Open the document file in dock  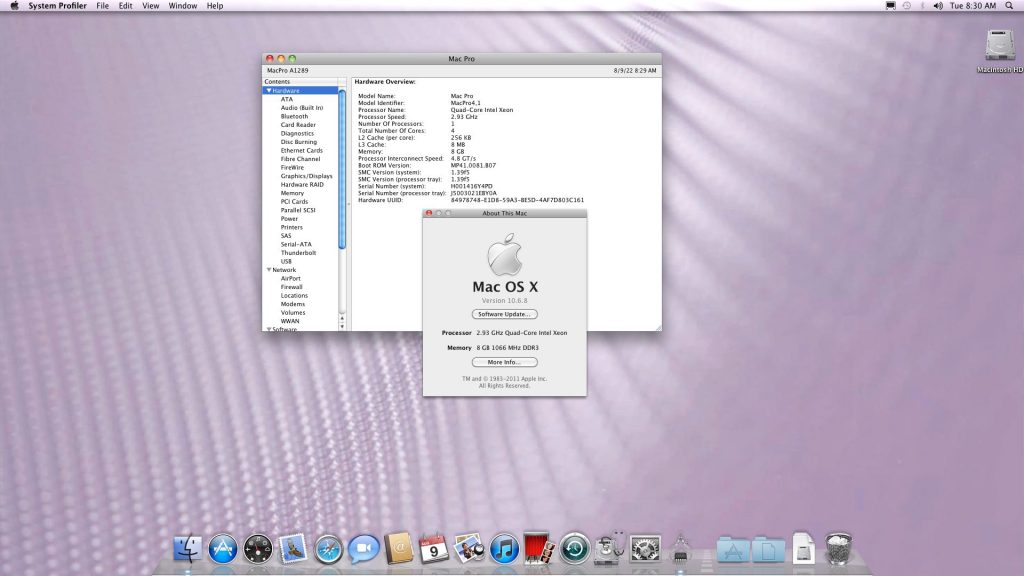click(x=803, y=549)
